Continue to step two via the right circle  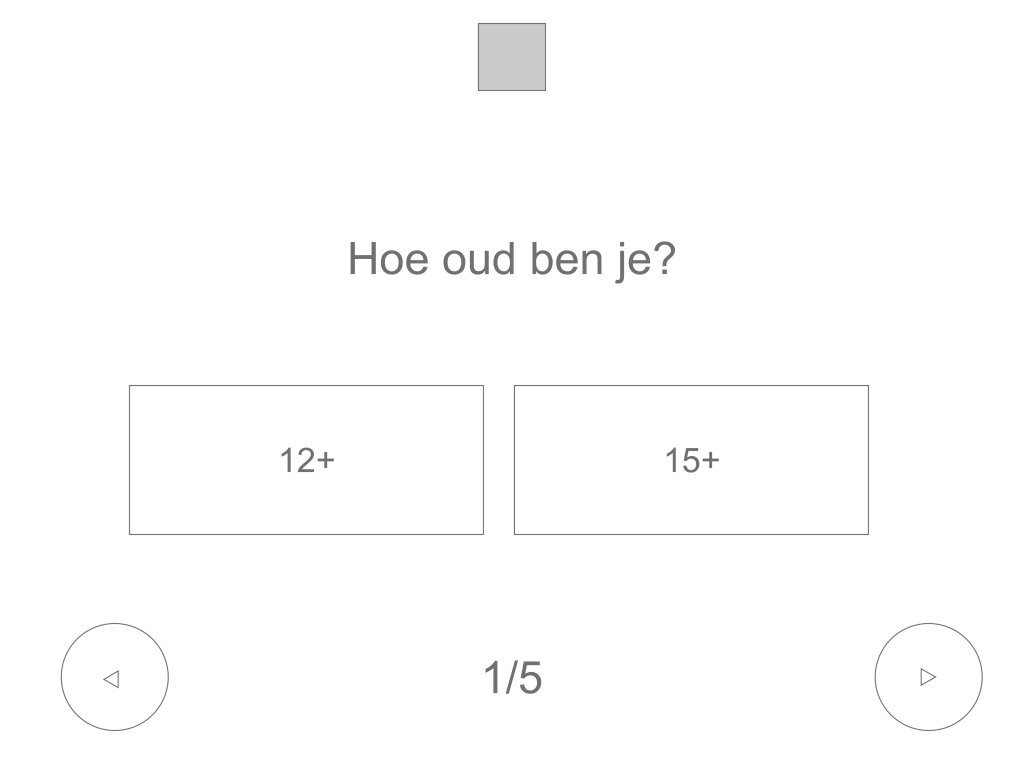(928, 677)
